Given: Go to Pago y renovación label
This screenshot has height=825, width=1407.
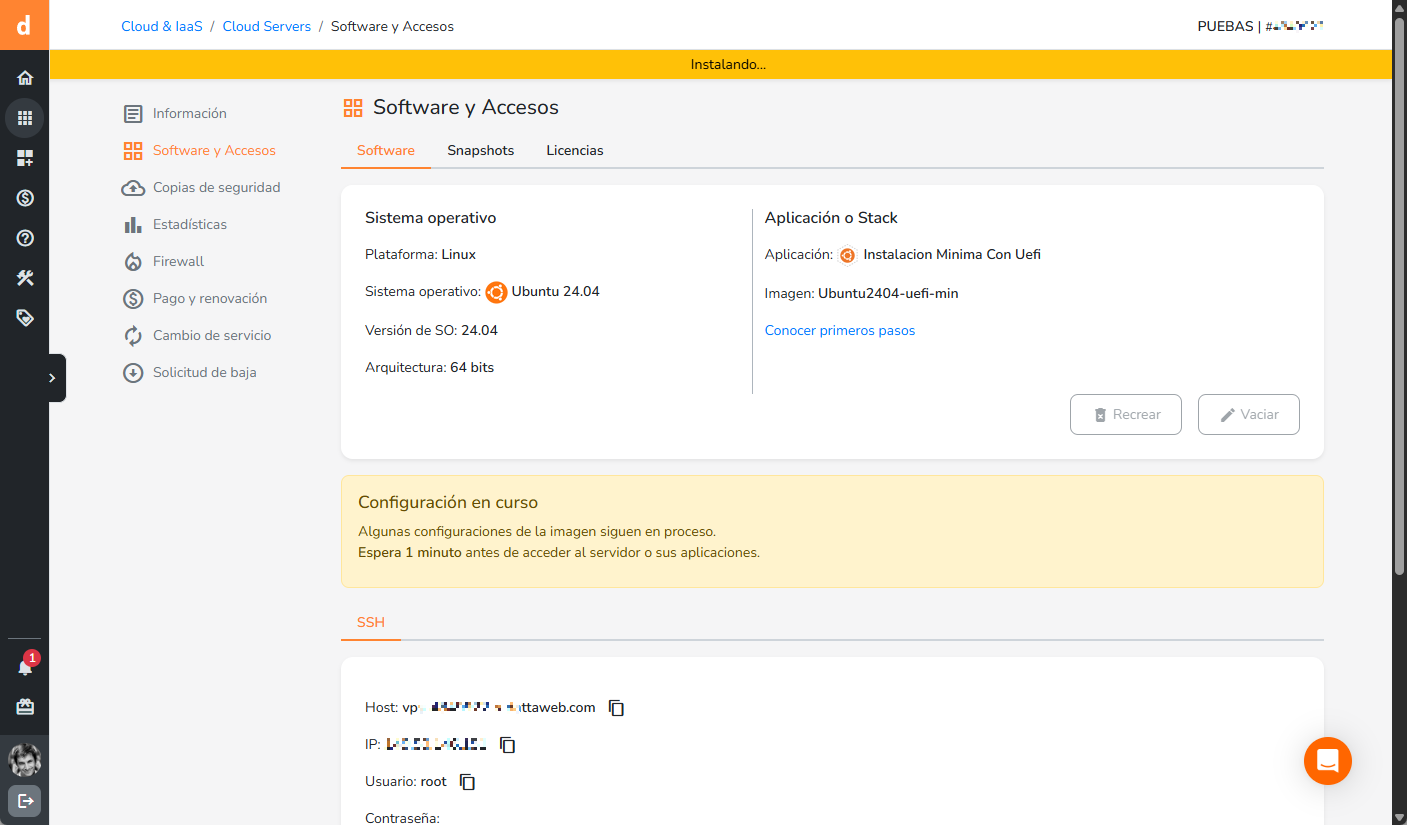Looking at the screenshot, I should pos(210,299).
